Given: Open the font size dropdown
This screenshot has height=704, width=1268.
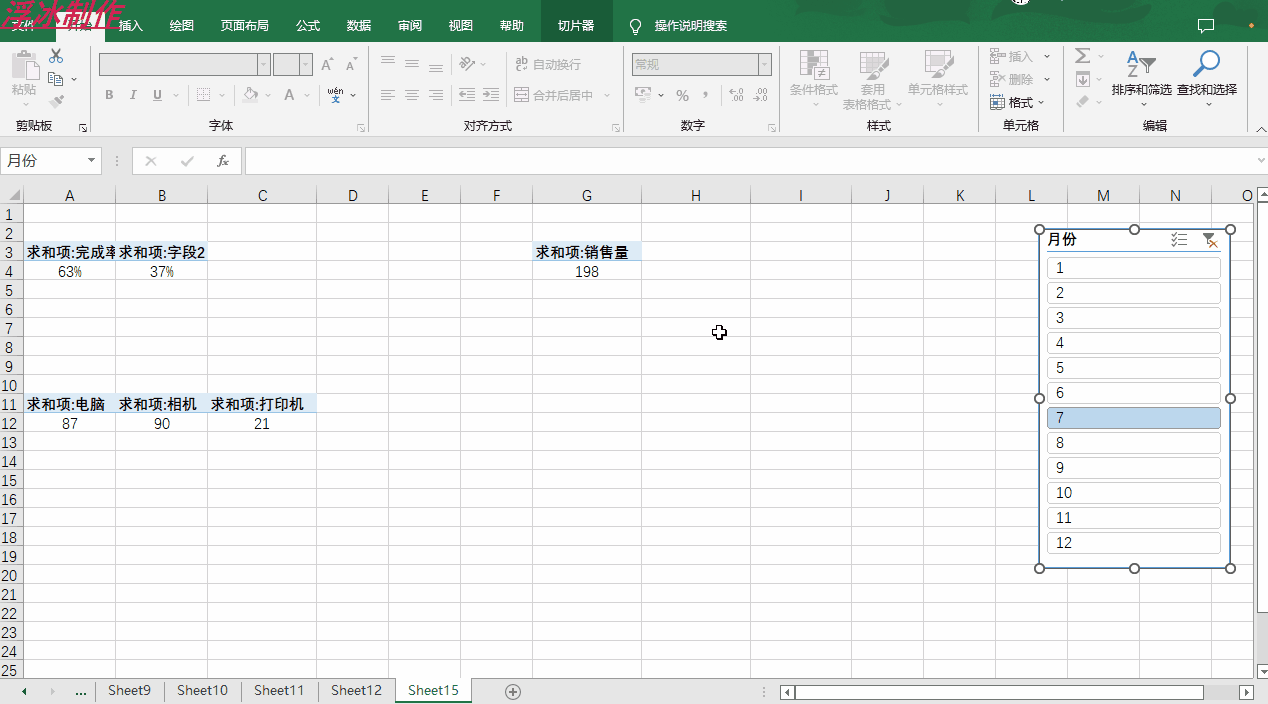Looking at the screenshot, I should [306, 65].
